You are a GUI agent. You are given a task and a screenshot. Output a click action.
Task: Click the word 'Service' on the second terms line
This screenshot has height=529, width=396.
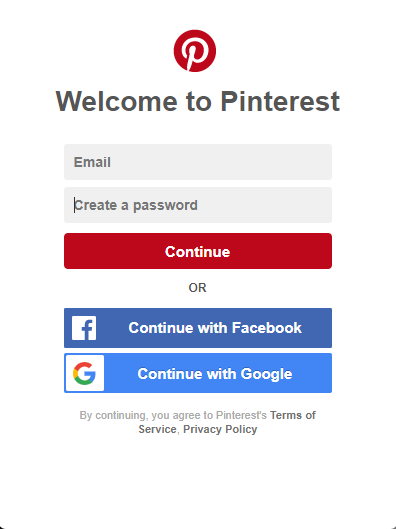157,429
